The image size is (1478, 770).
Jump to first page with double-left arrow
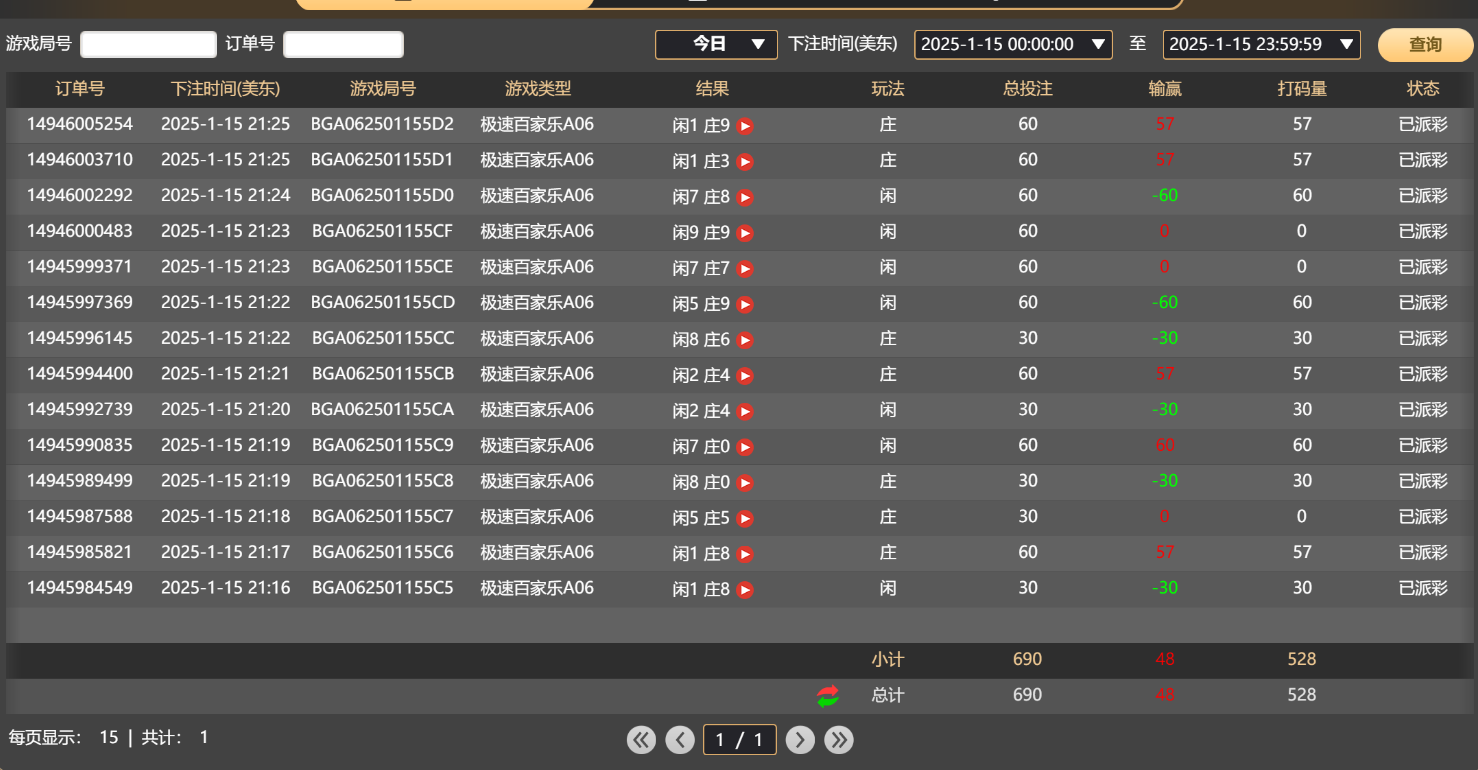pyautogui.click(x=641, y=739)
